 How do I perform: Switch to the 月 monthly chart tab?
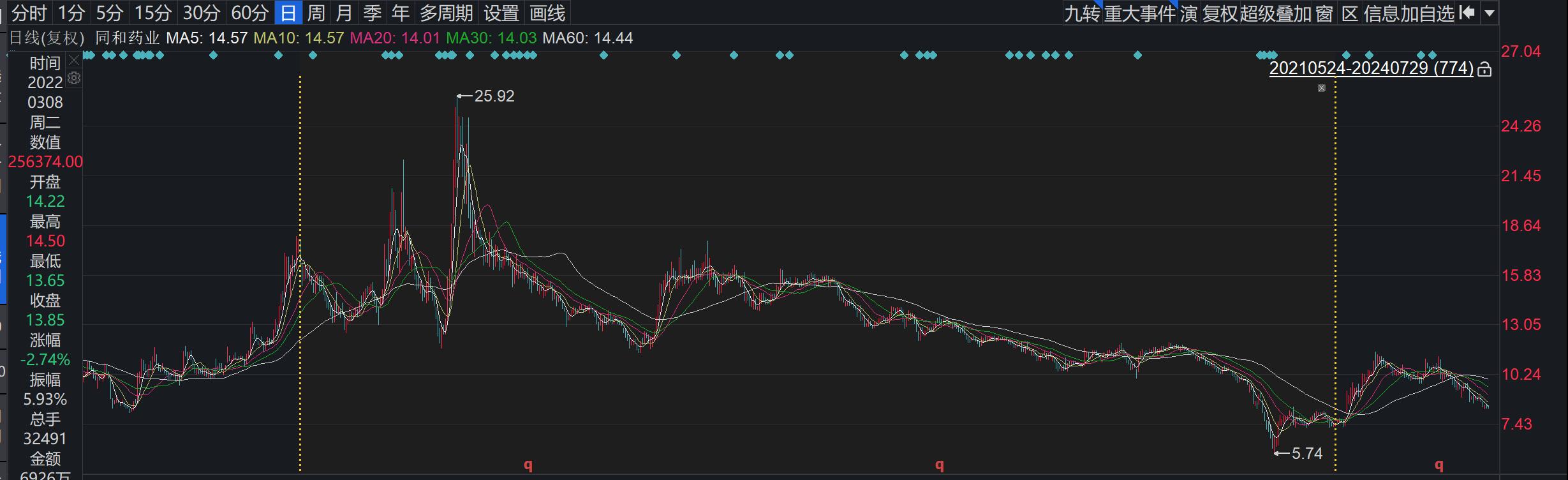click(344, 13)
